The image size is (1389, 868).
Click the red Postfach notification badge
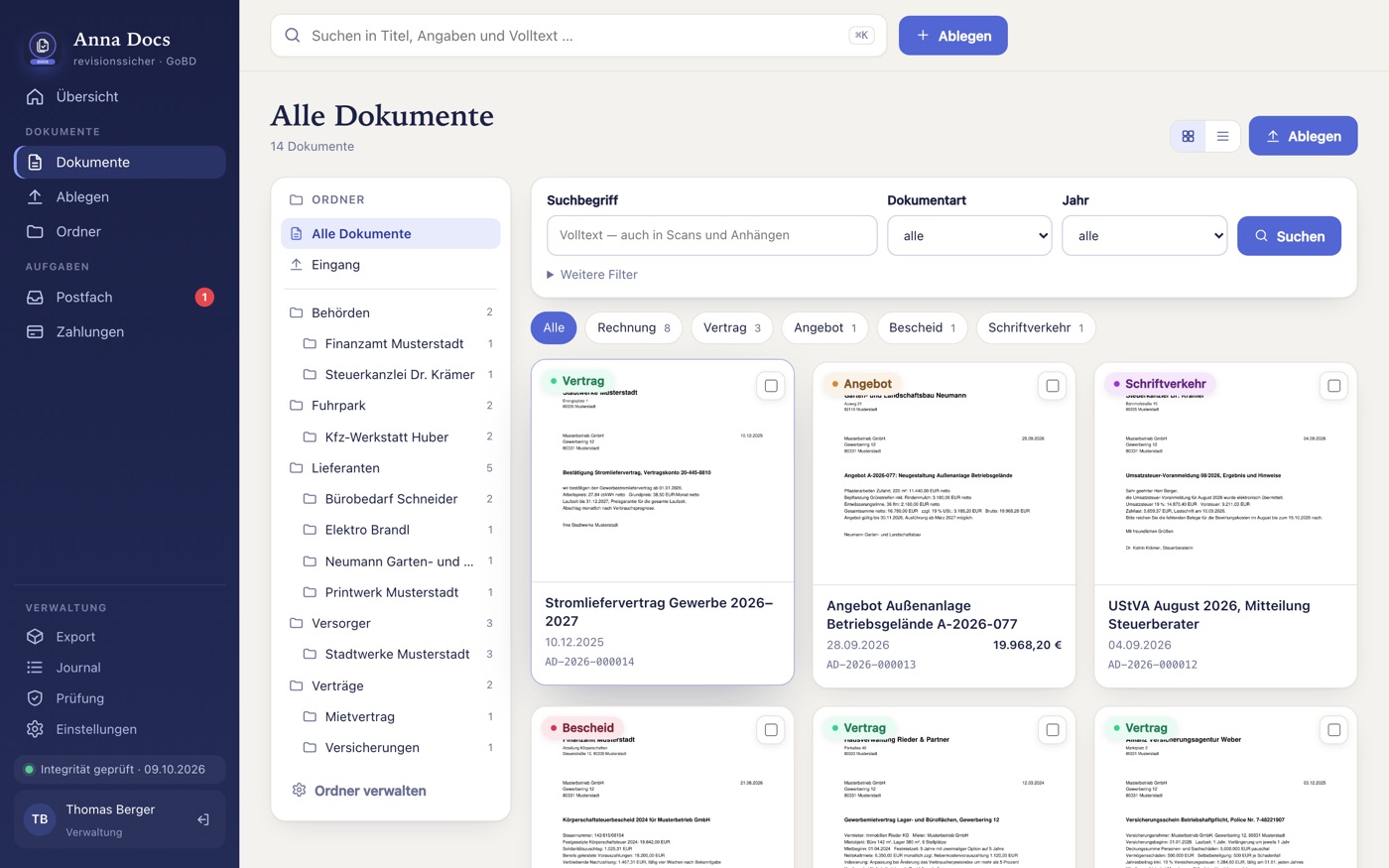[x=204, y=297]
